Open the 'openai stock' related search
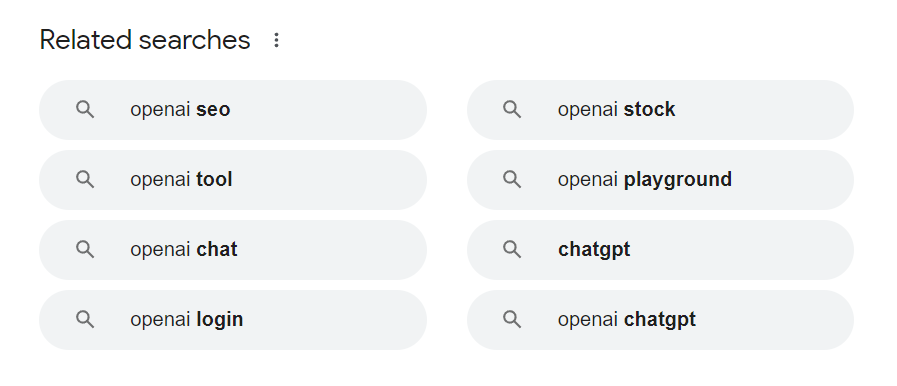The width and height of the screenshot is (897, 386). pos(660,110)
